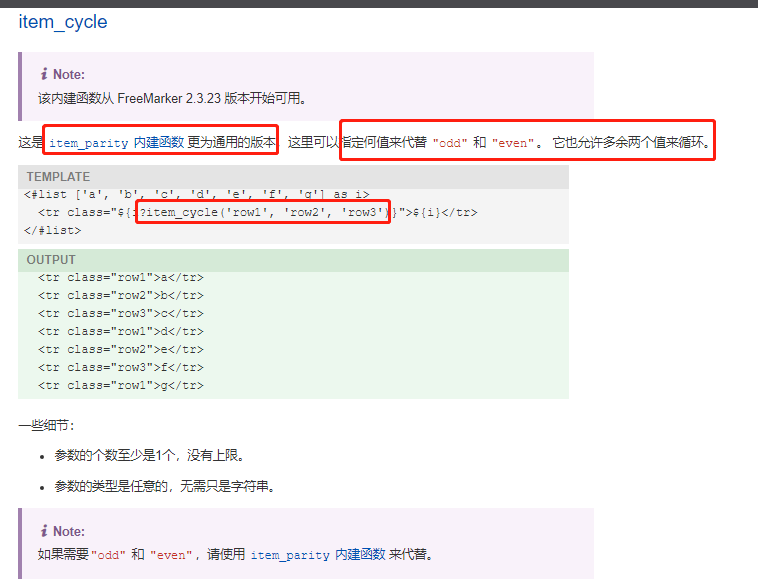
Task: Click the "odd" code literal in intro sentence
Action: [450, 143]
